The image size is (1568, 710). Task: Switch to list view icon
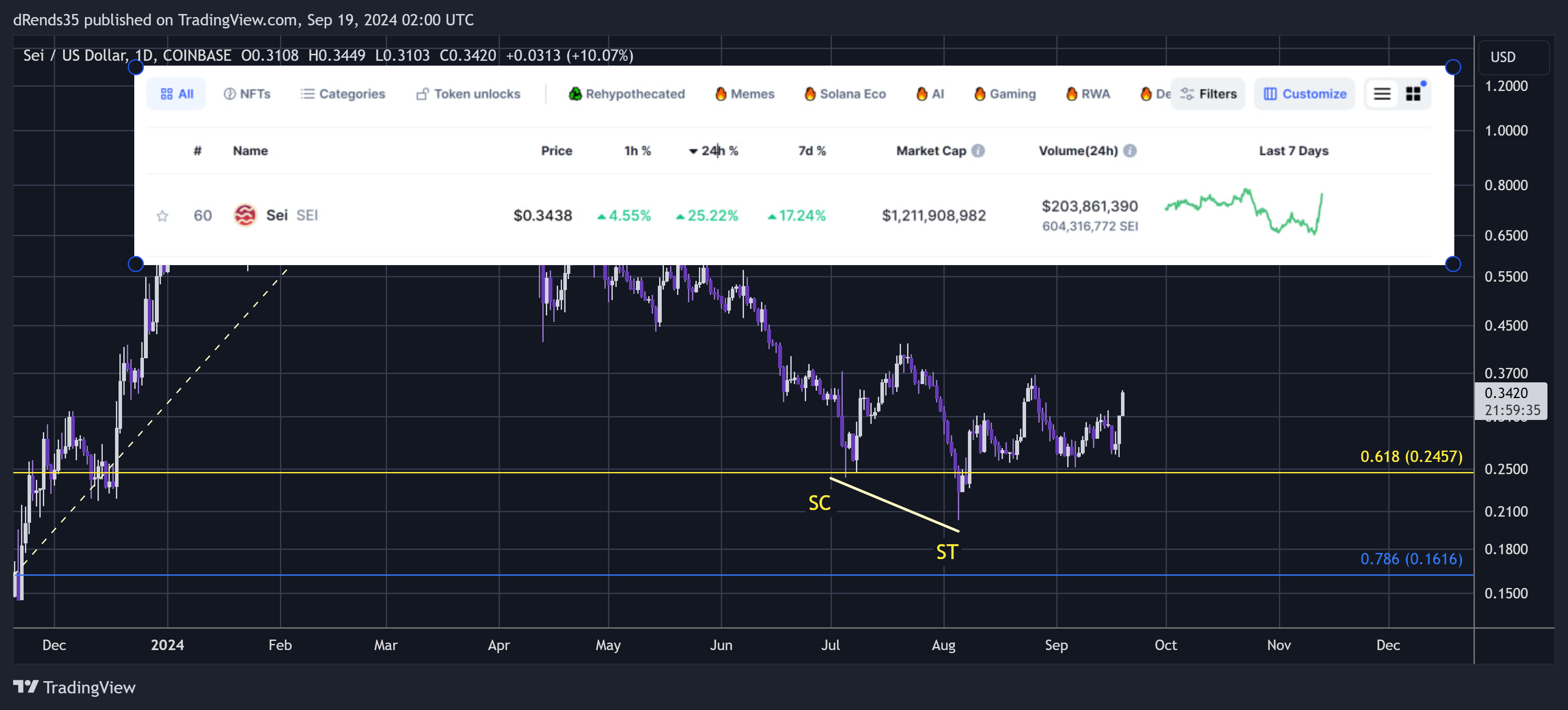click(x=1382, y=94)
